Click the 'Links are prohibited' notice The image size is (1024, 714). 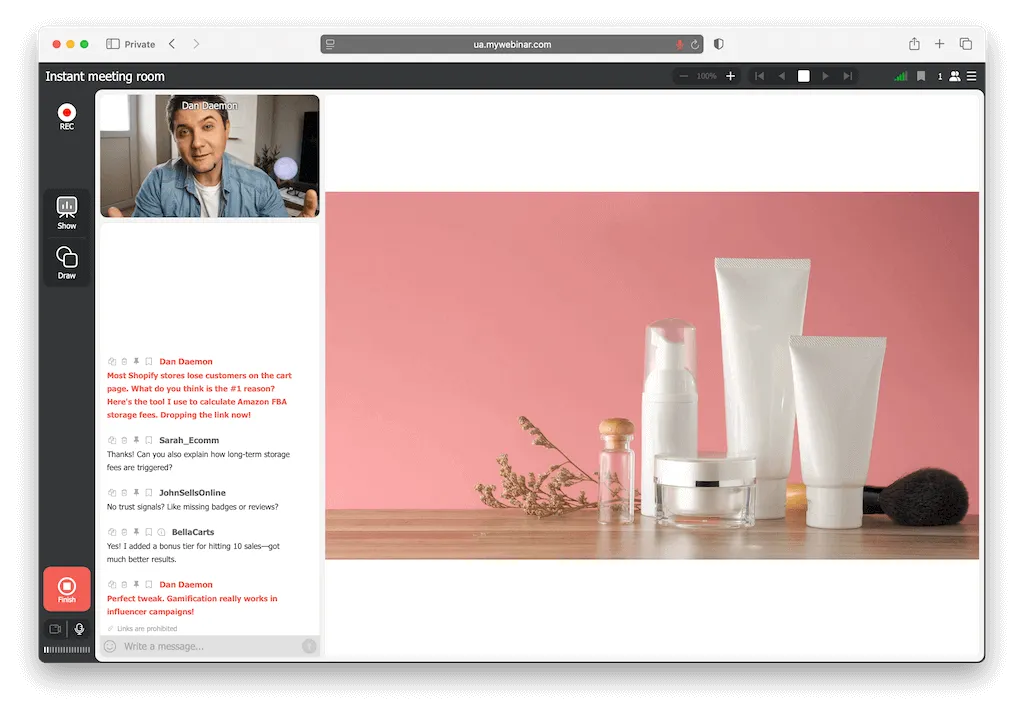point(142,628)
